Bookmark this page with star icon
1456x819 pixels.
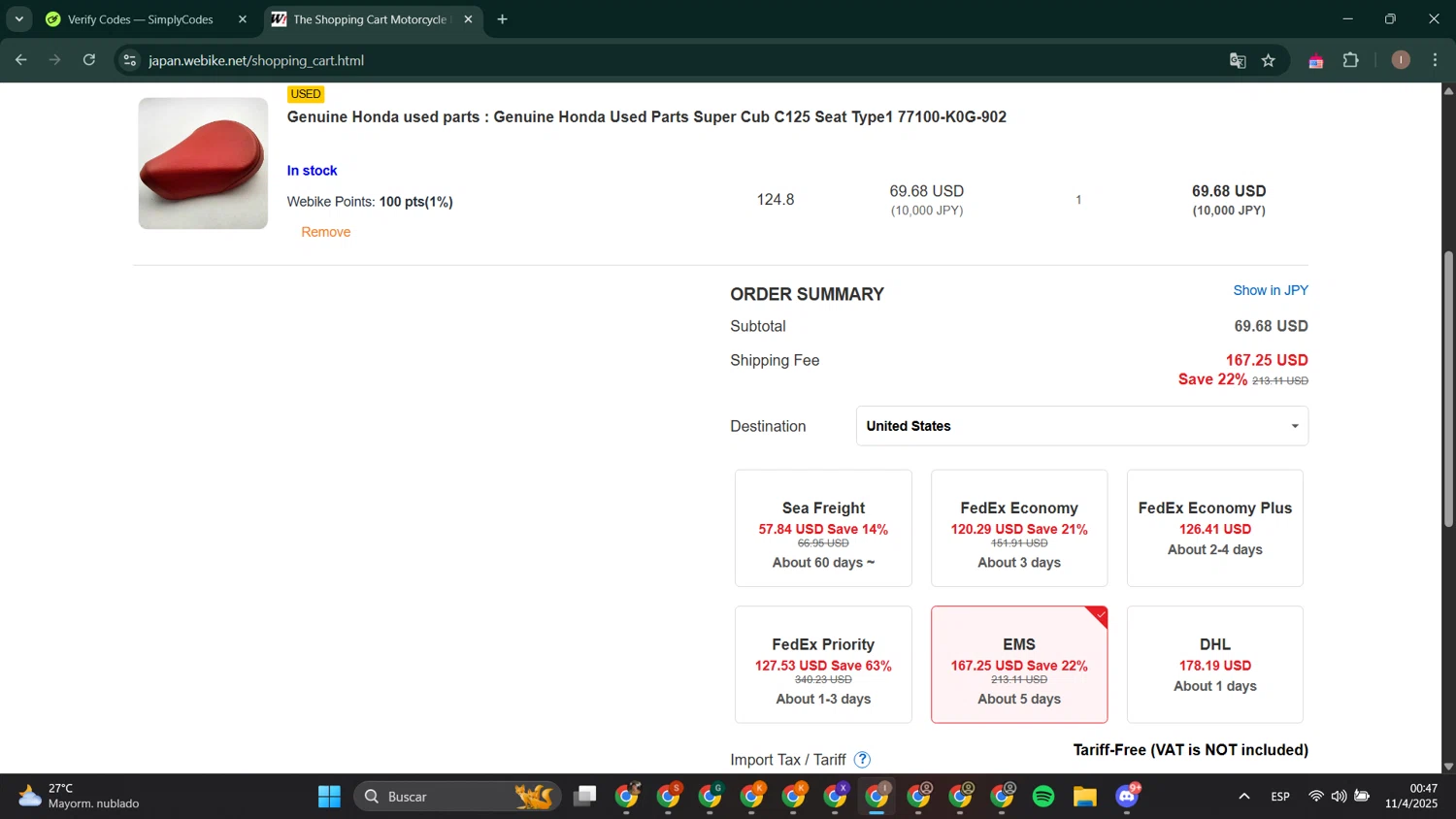click(1269, 60)
